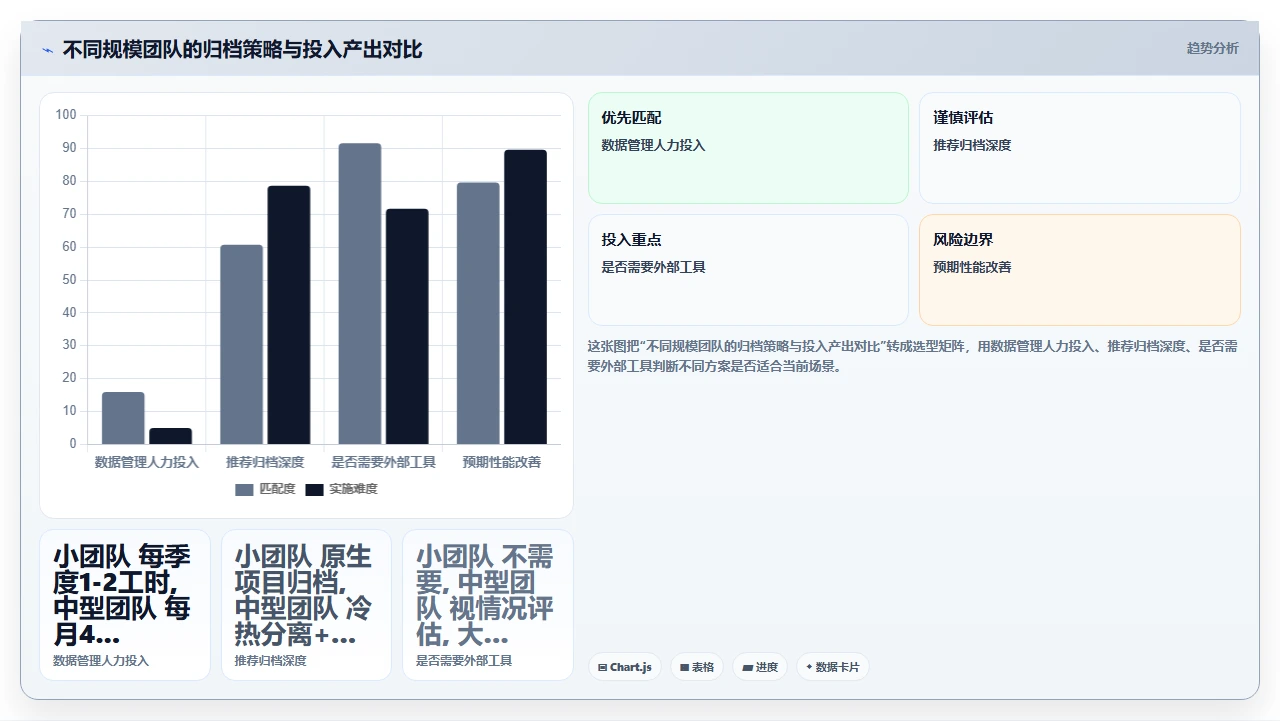Click the 匹配度 bar for 推荐归档深度
Viewport: 1280px width, 721px height.
click(242, 344)
